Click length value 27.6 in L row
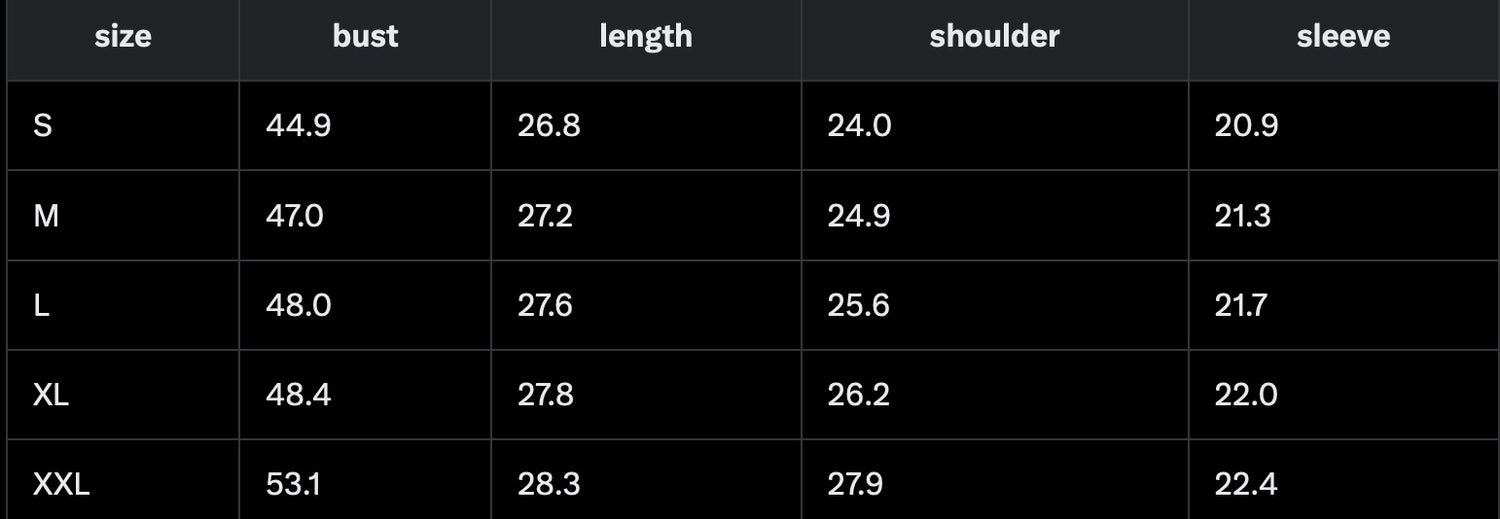 [x=545, y=305]
